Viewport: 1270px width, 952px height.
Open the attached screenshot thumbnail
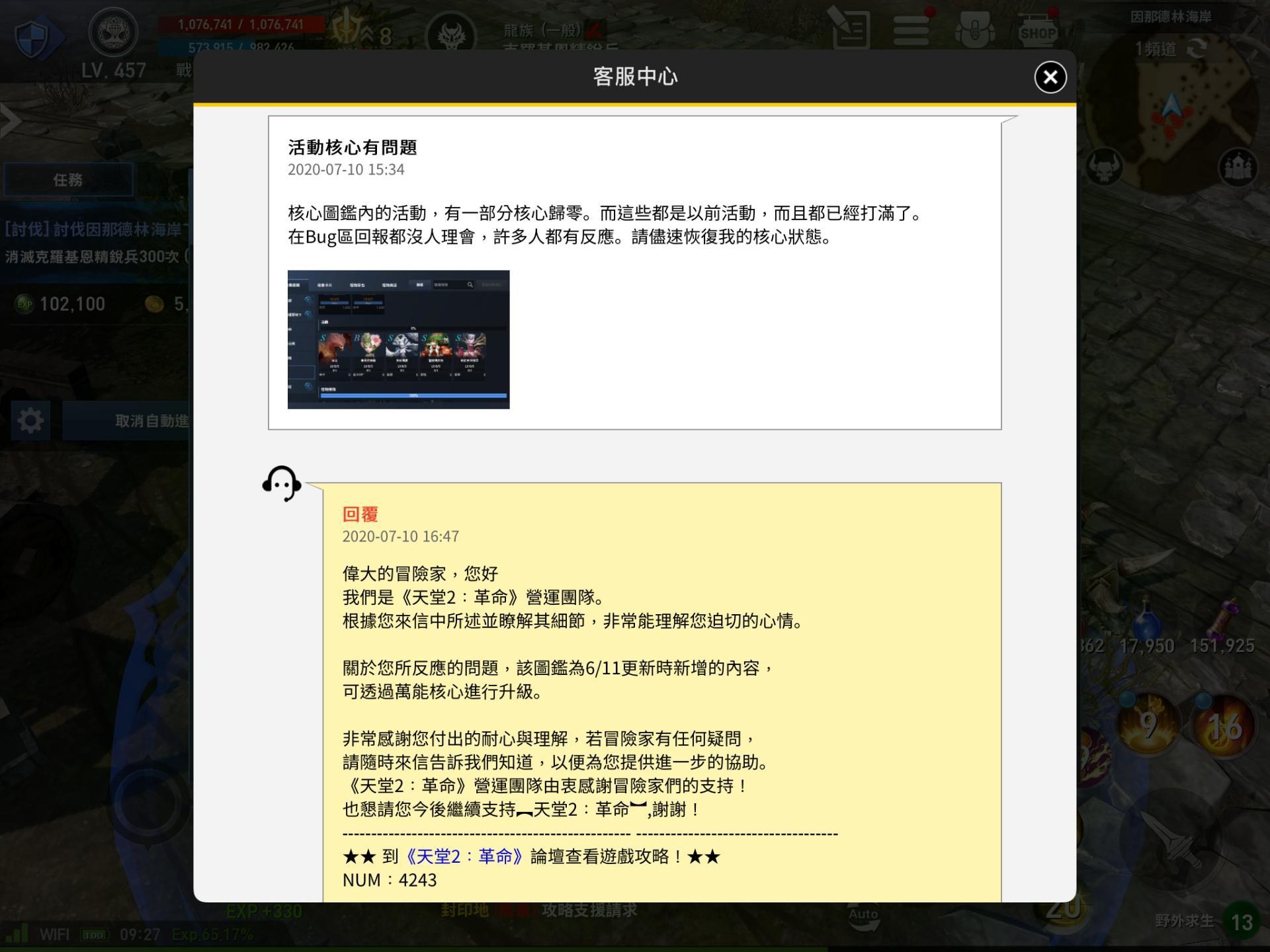(398, 339)
